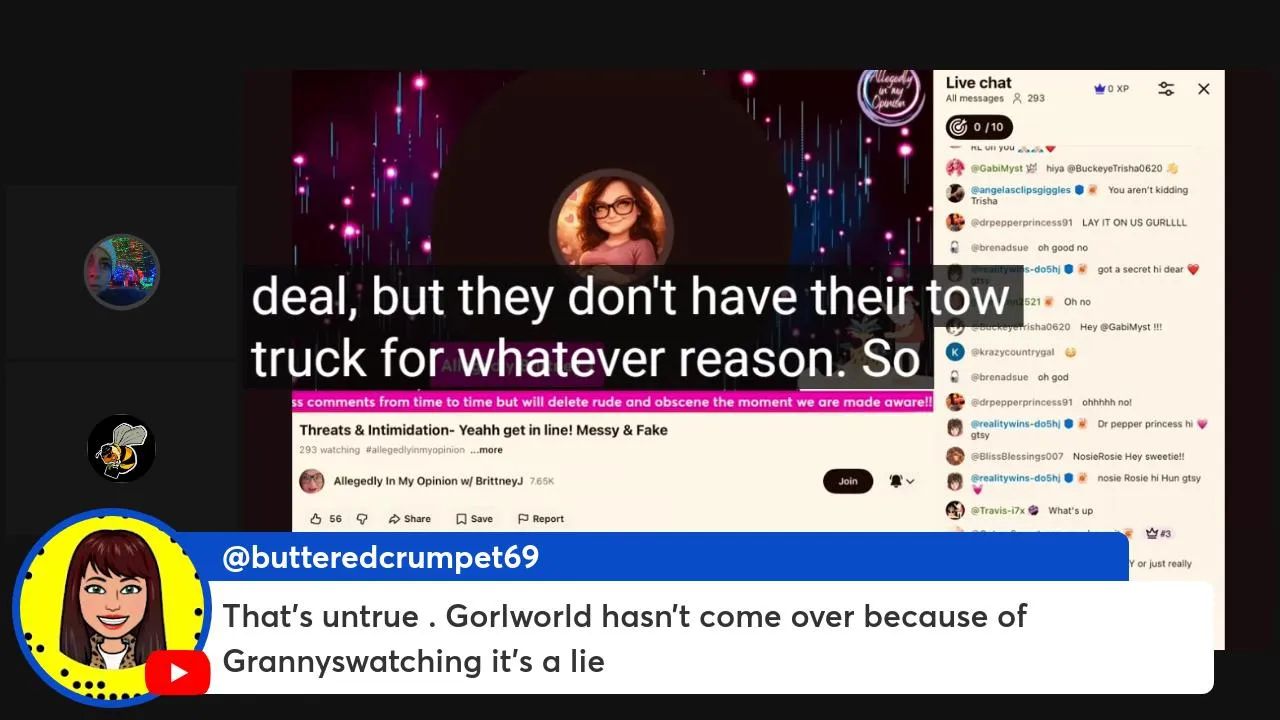Expand description with ...more
This screenshot has width=1280, height=720.
(487, 450)
